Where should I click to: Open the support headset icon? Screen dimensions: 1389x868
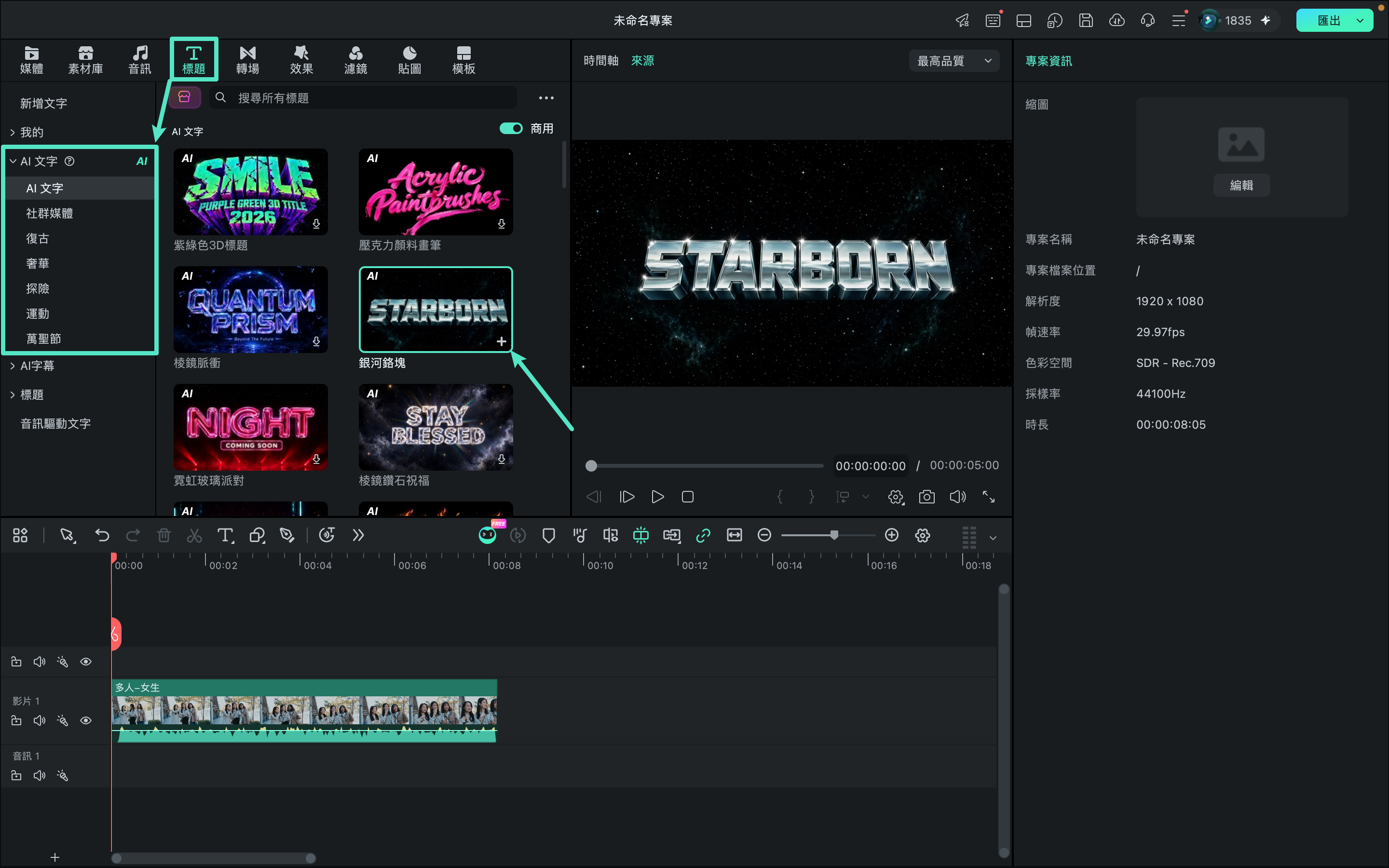coord(1147,21)
